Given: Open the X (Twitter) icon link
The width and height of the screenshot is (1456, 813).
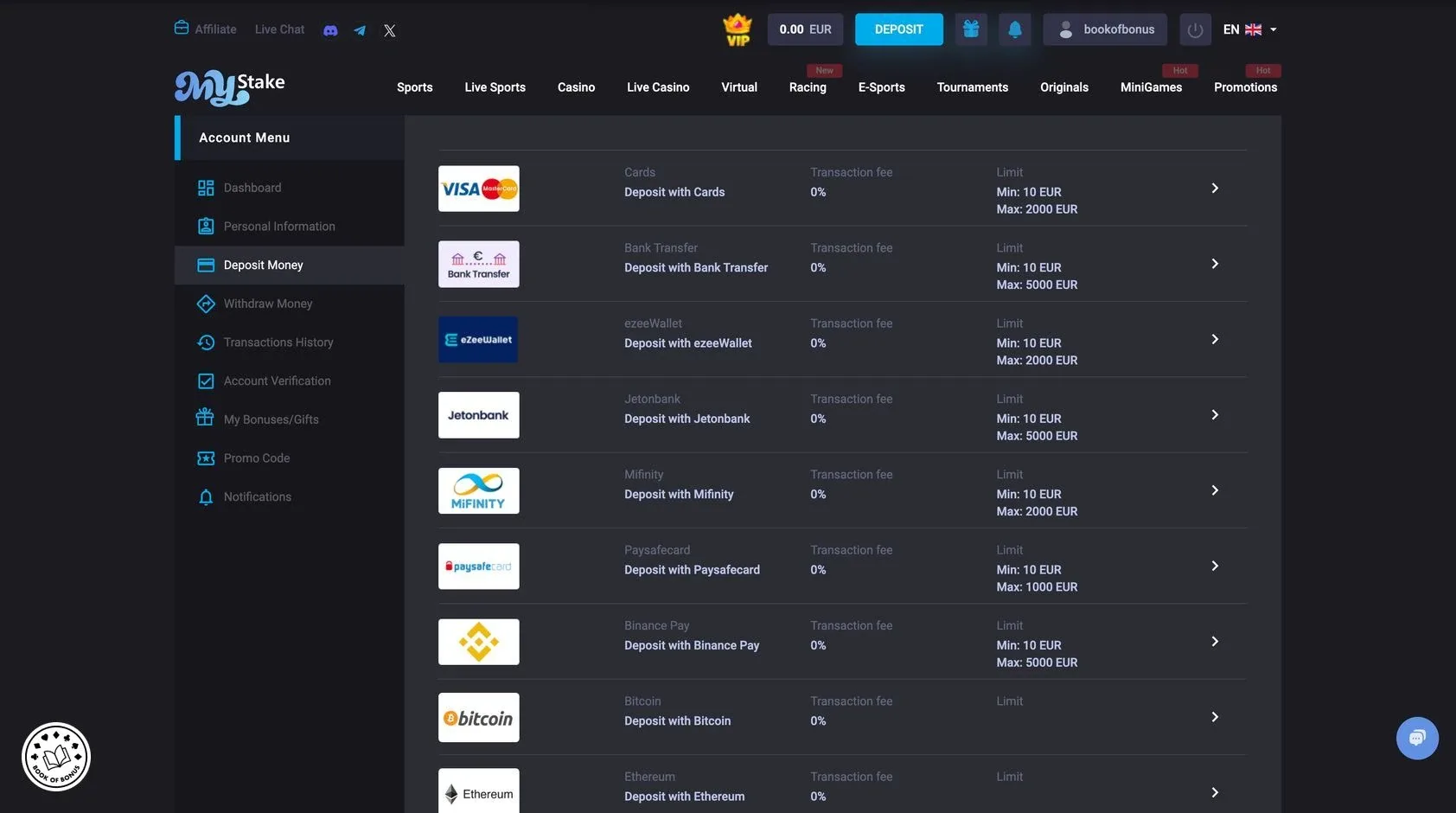Looking at the screenshot, I should coord(390,30).
